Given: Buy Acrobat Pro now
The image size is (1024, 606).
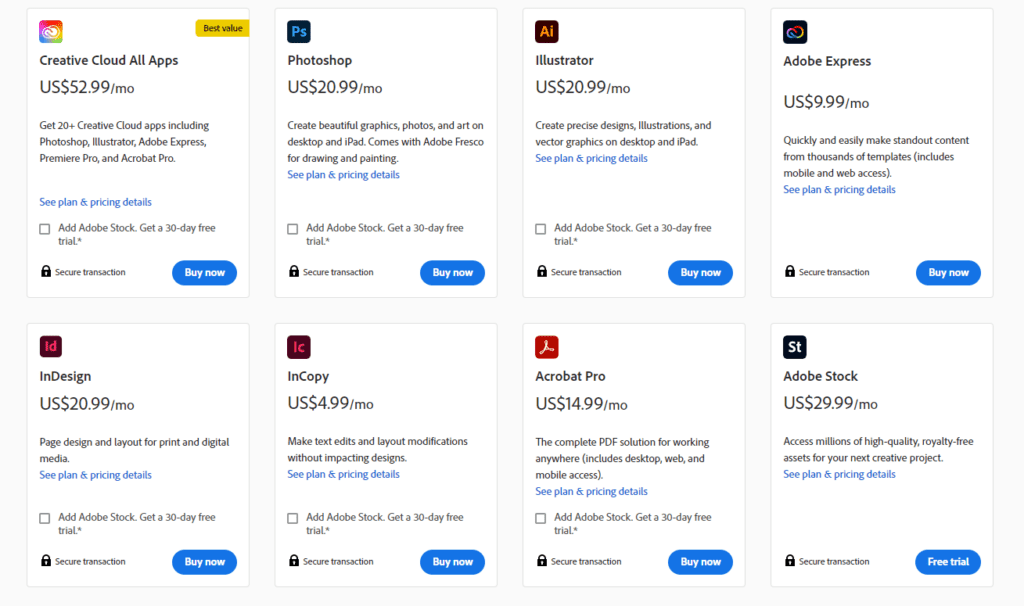Looking at the screenshot, I should 700,562.
